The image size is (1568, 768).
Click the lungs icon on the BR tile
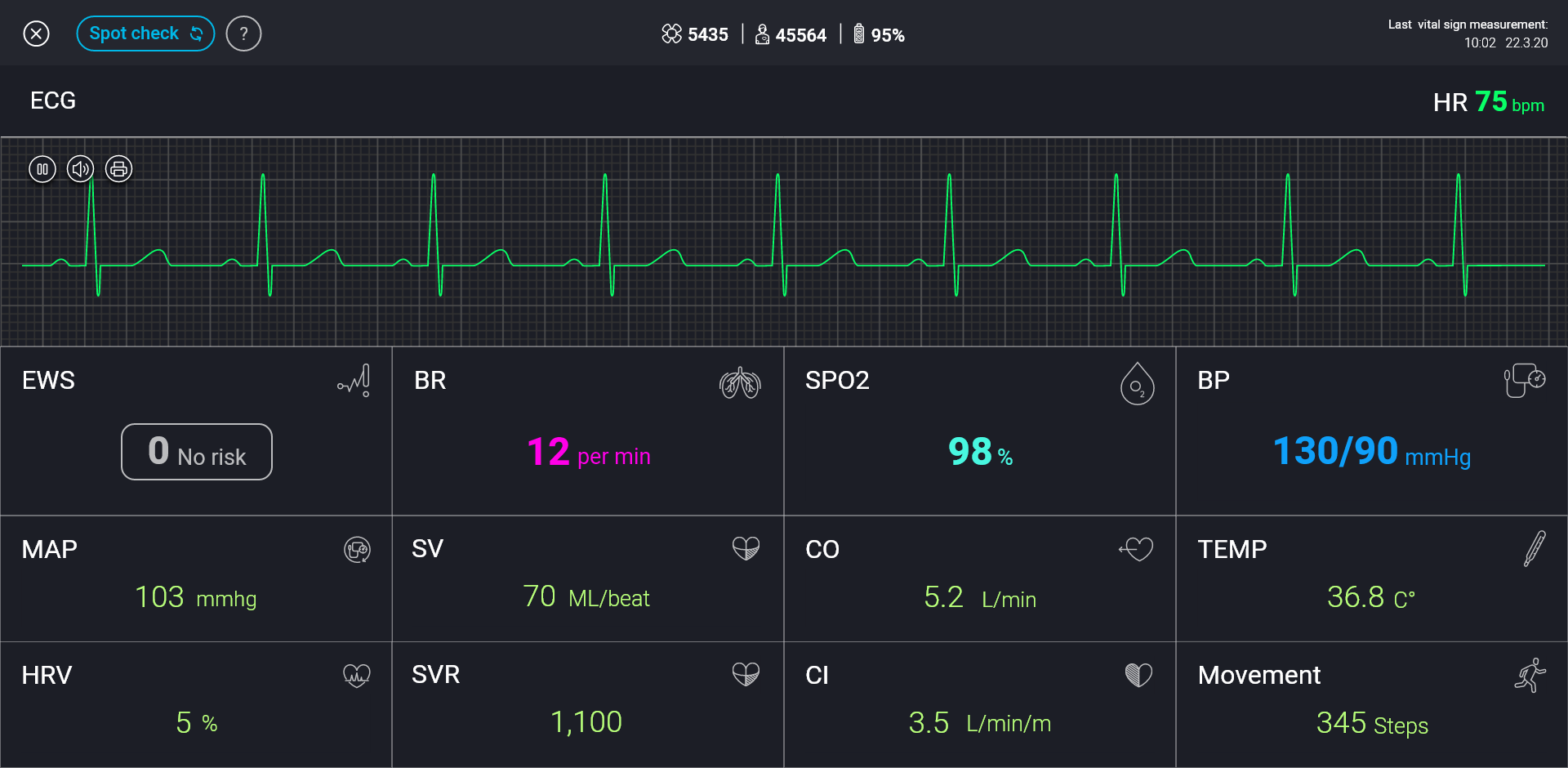click(739, 382)
